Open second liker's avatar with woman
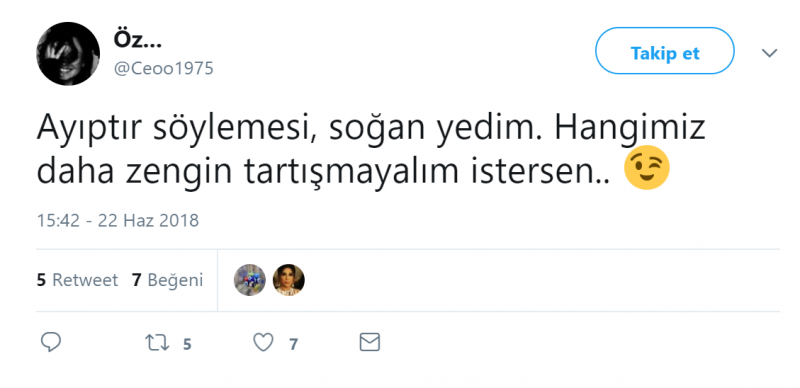The image size is (800, 388). tap(289, 280)
